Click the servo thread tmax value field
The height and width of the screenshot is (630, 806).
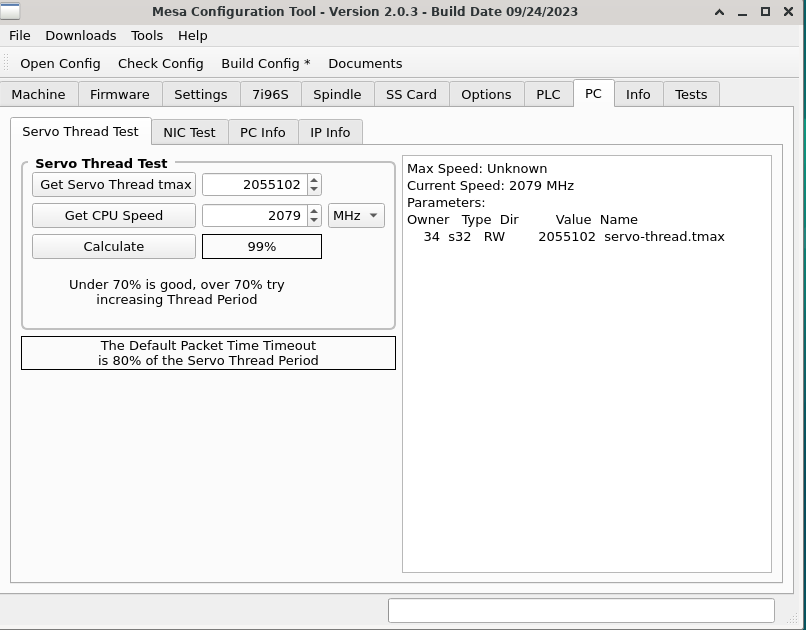(255, 184)
